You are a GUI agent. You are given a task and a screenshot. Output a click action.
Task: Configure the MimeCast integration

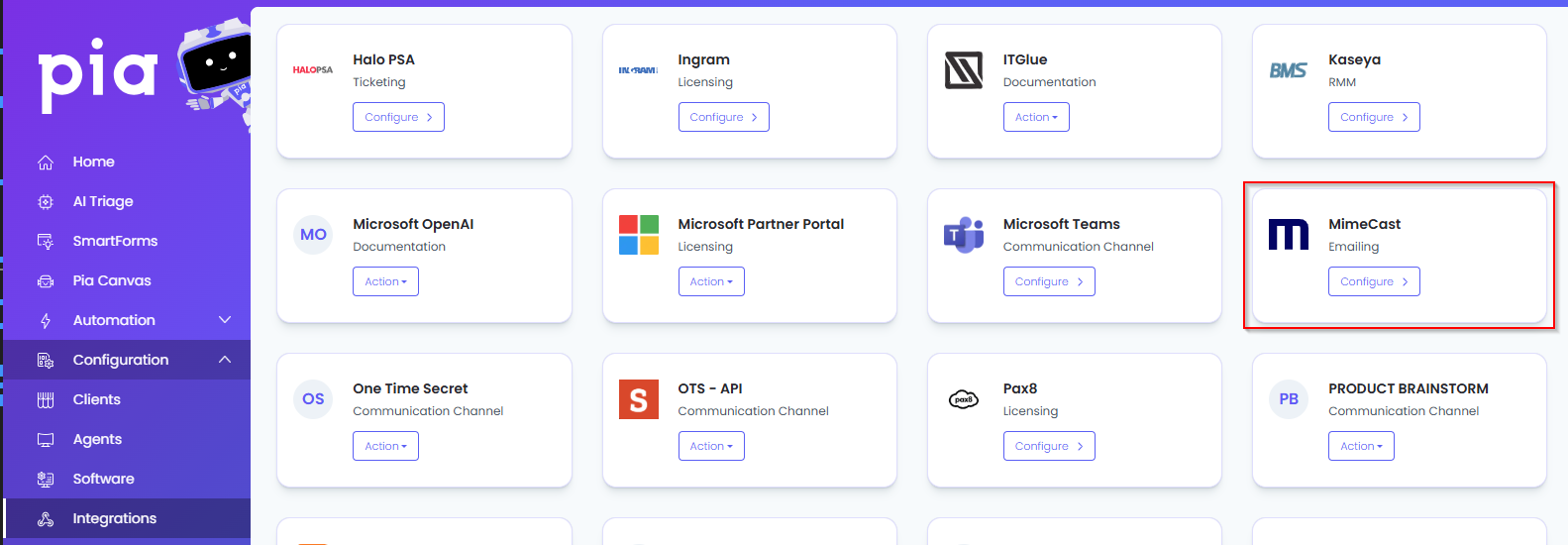(1374, 281)
